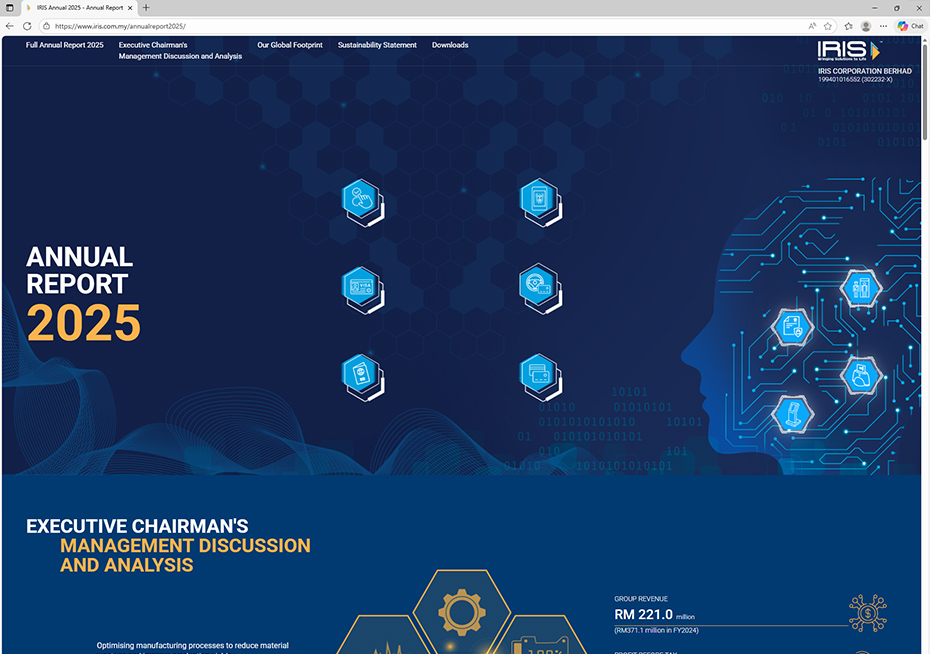
Task: Click the finger touch verification hexagon icon
Action: coord(360,199)
